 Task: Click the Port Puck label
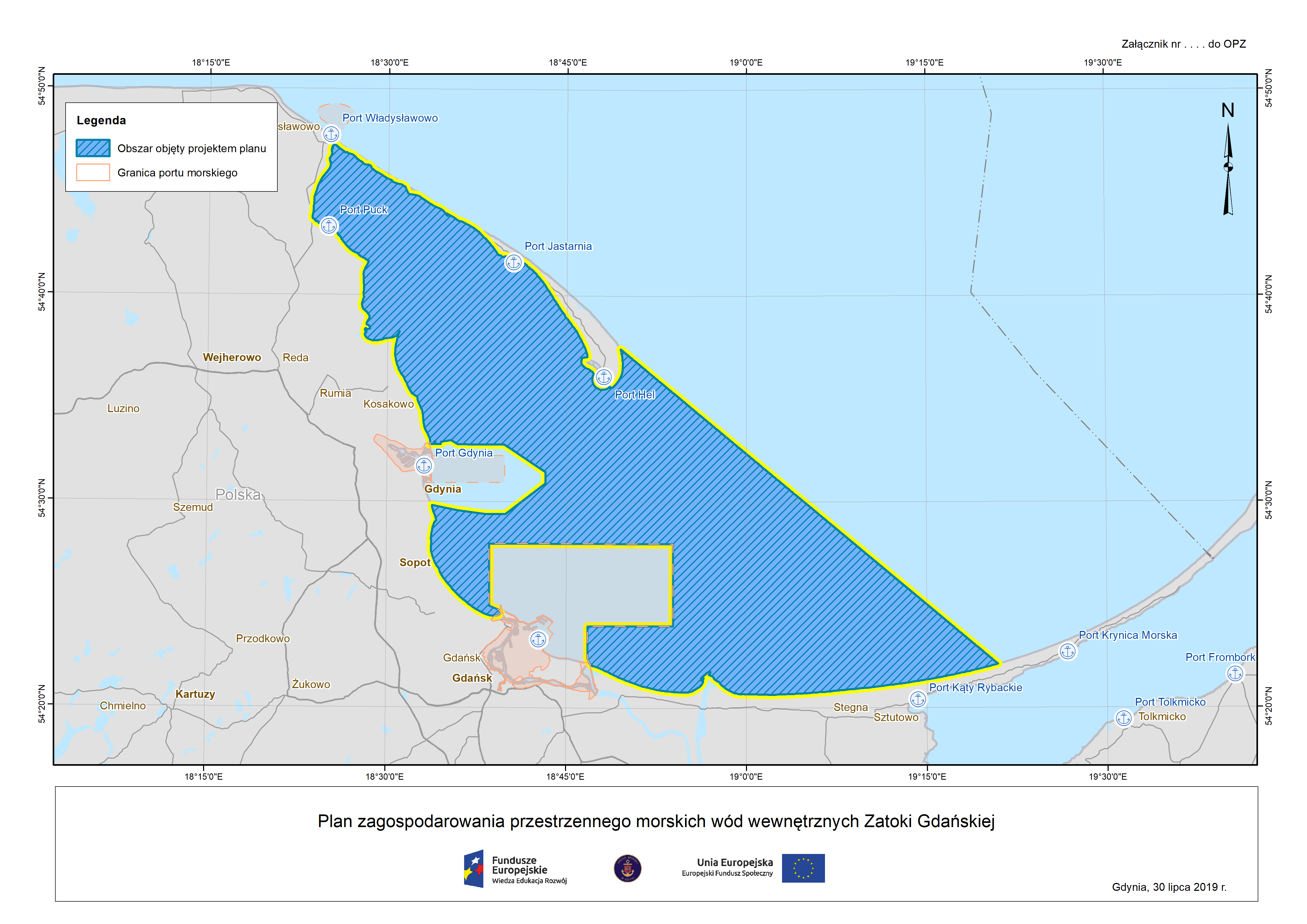click(363, 210)
